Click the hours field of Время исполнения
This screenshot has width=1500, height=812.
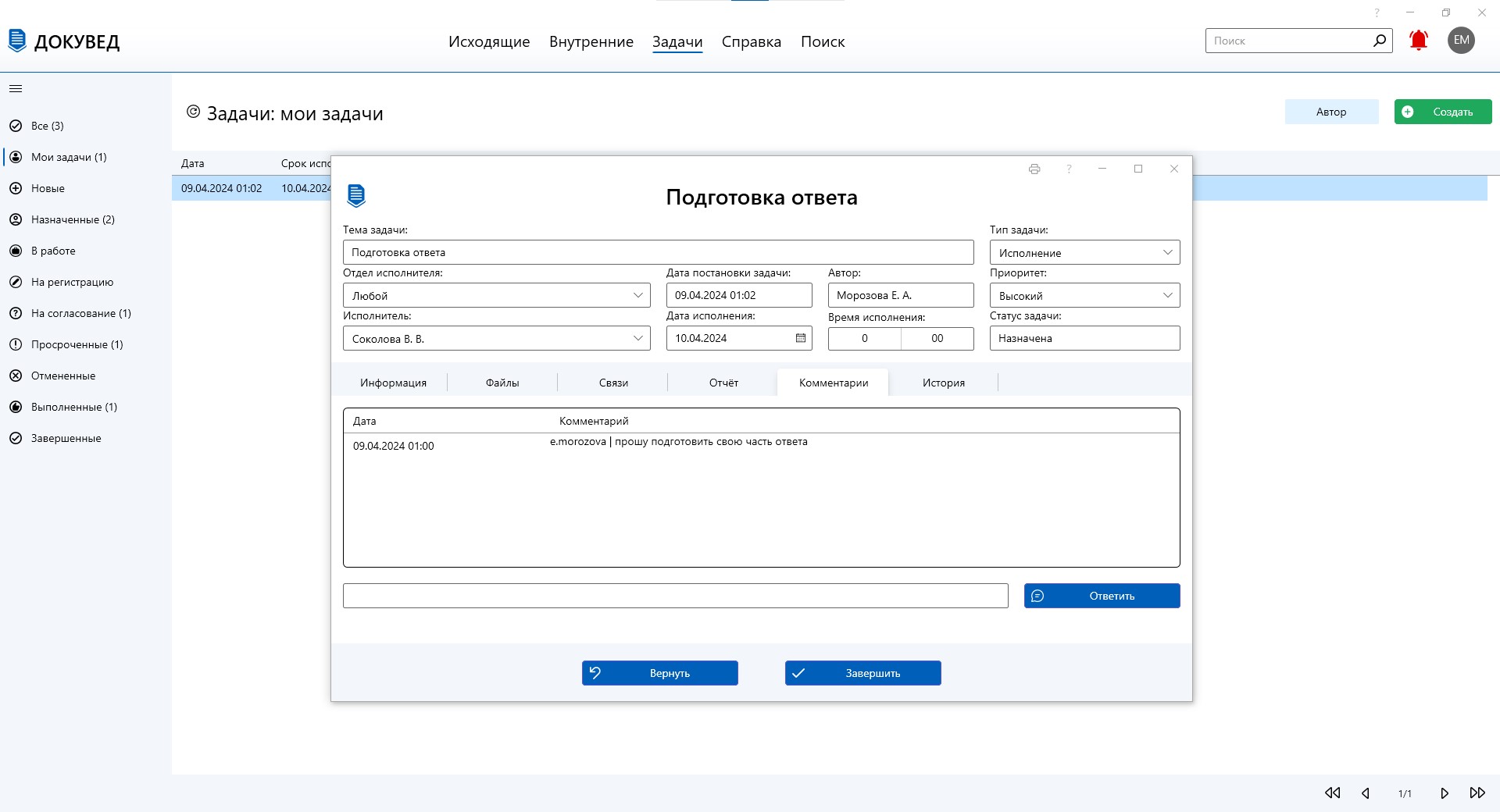click(x=864, y=338)
